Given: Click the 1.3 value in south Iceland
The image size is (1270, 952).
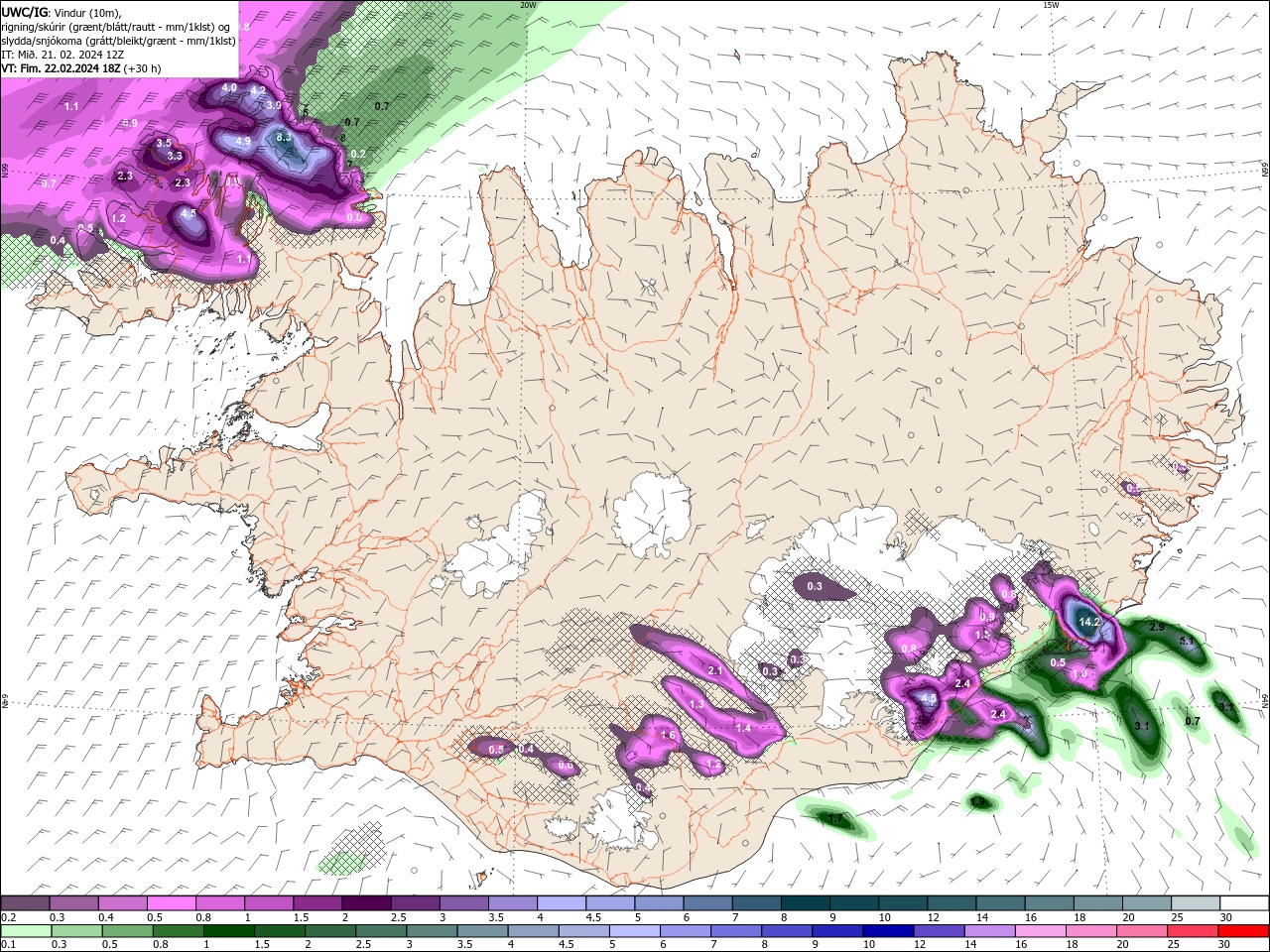Looking at the screenshot, I should pos(697,705).
